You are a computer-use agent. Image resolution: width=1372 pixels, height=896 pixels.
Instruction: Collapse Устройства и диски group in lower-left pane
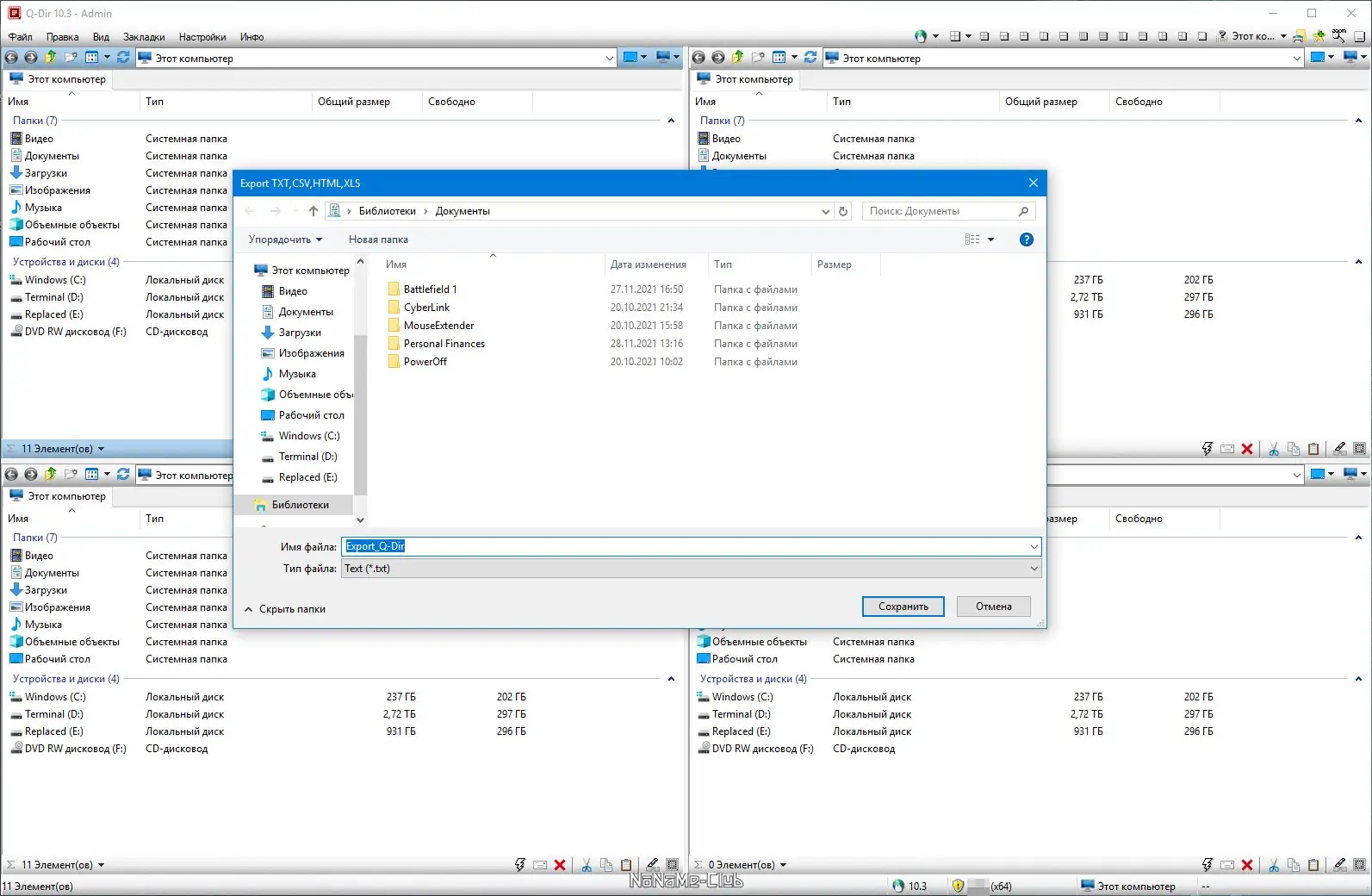click(671, 679)
